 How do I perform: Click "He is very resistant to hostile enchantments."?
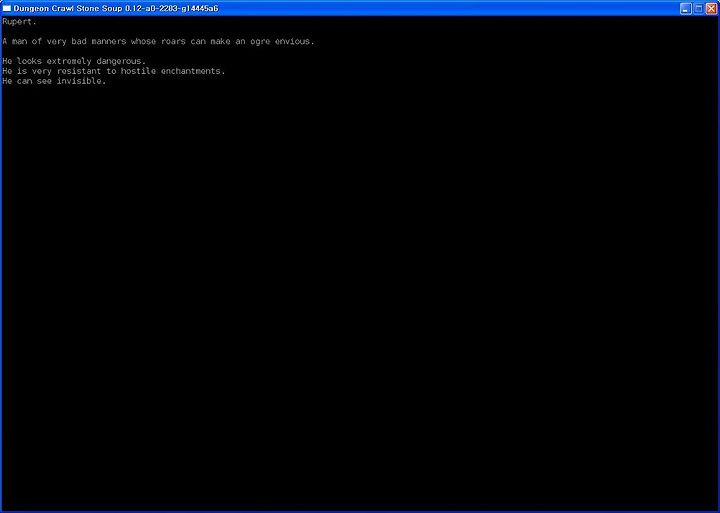point(114,71)
